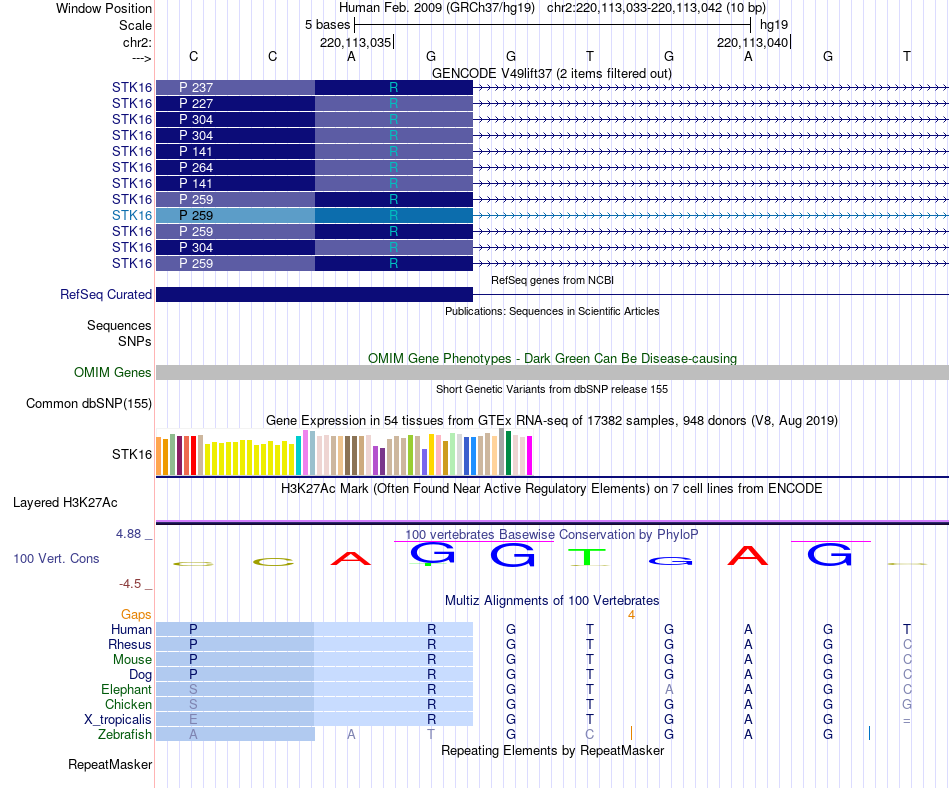This screenshot has height=788, width=950.
Task: Click the STK16 label beside GTEx chart
Action: pyautogui.click(x=131, y=454)
